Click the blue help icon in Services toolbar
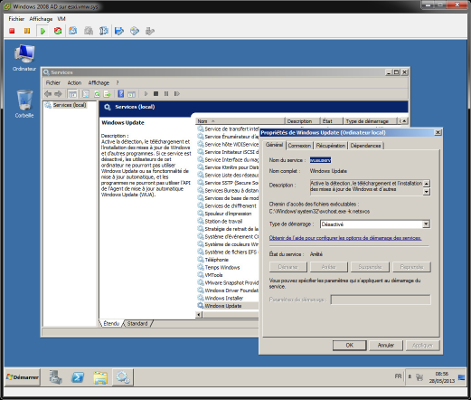The height and width of the screenshot is (400, 471). 121,94
